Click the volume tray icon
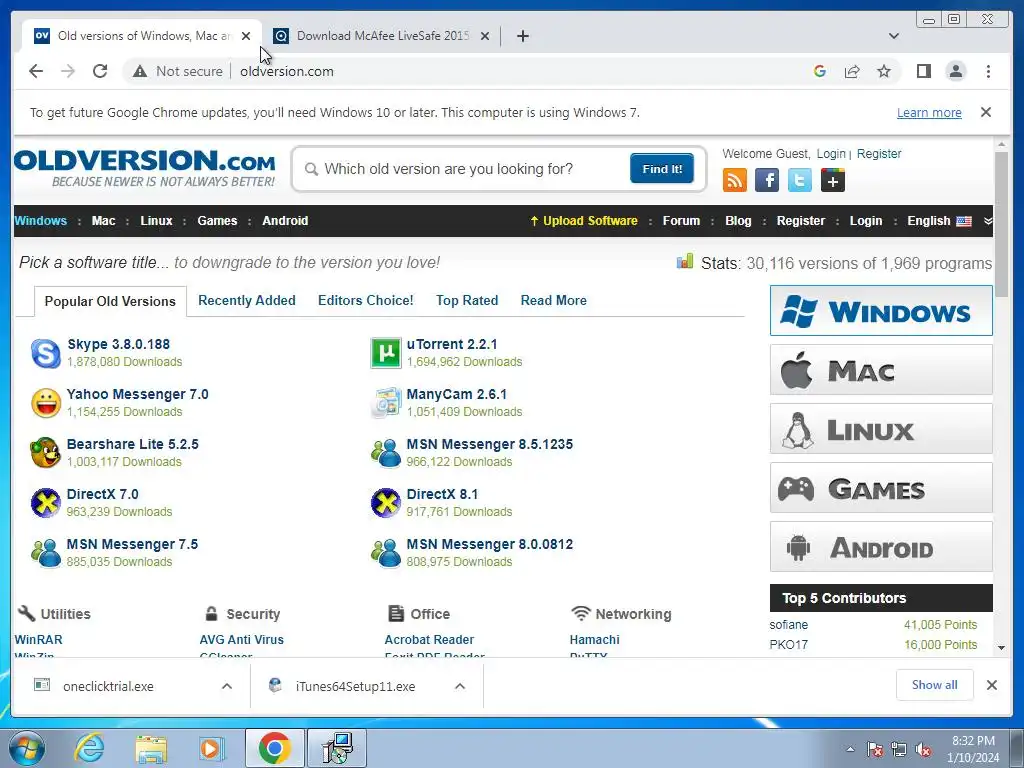 point(923,749)
